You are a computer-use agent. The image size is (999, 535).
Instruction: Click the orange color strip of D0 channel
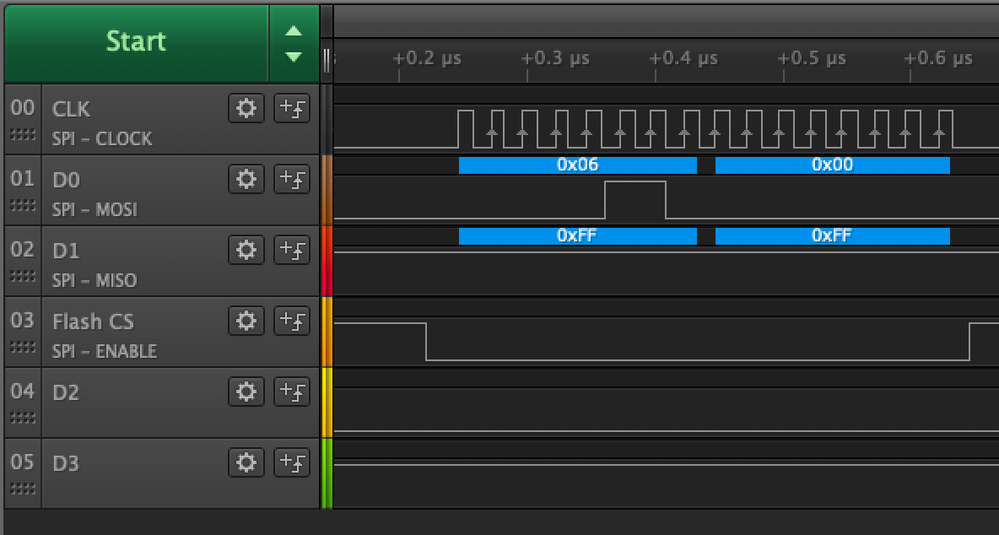tap(327, 190)
